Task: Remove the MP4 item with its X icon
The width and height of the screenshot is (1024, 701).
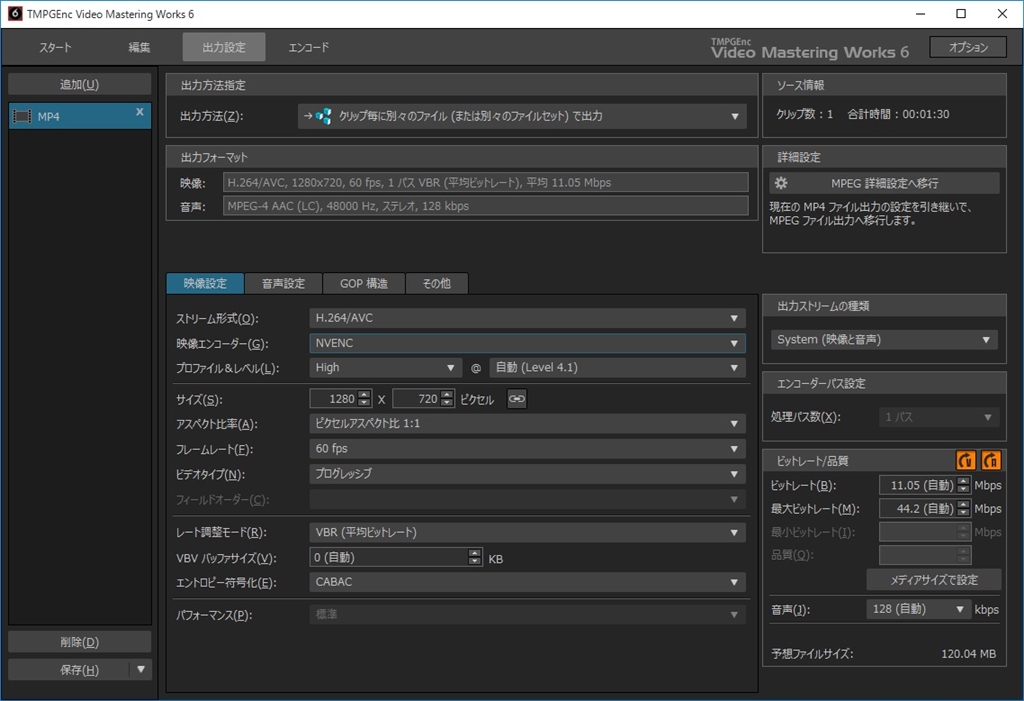Action: 140,112
